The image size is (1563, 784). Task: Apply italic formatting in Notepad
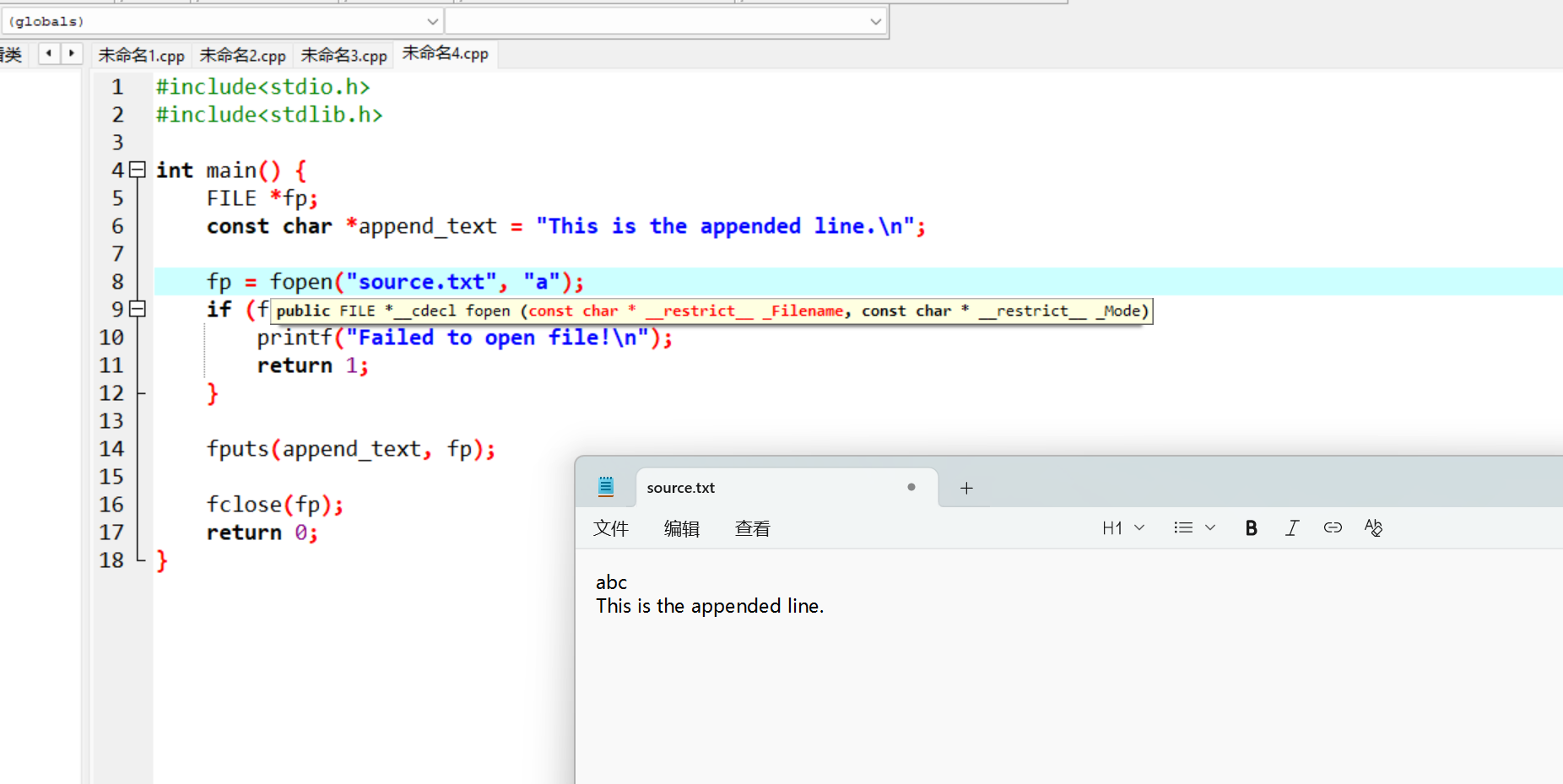coord(1291,528)
